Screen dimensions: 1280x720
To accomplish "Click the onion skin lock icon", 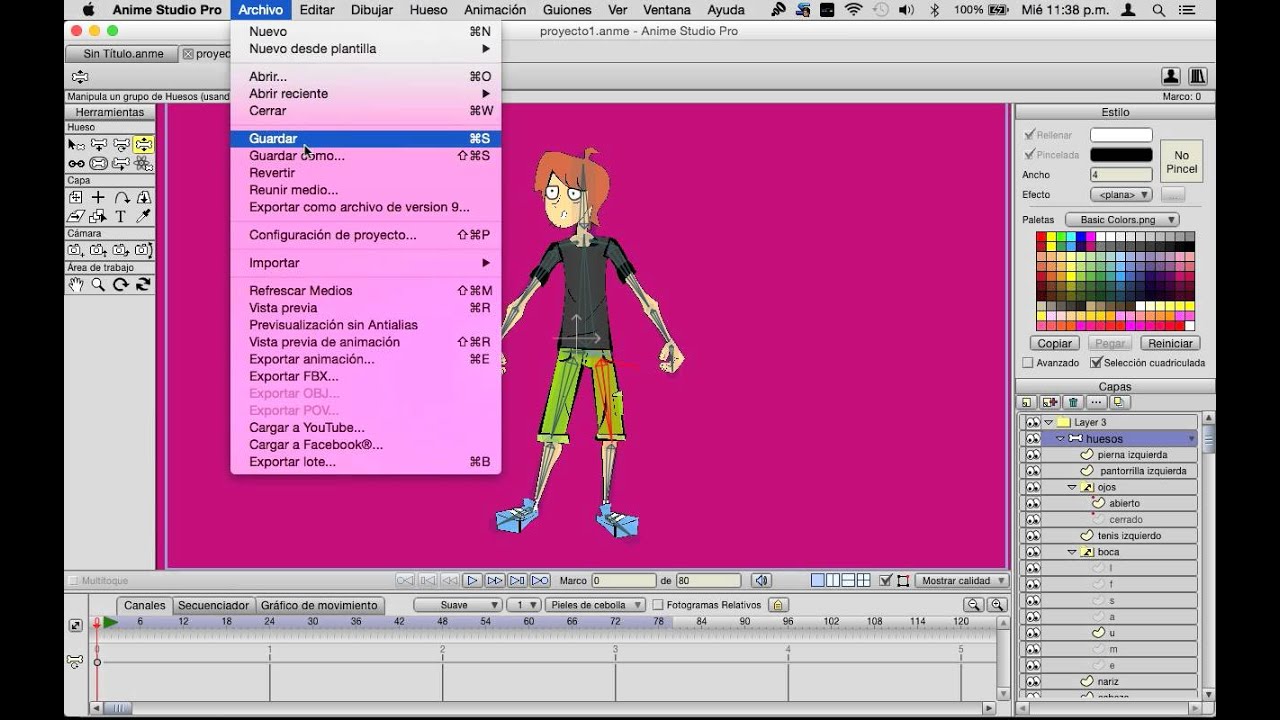I will [778, 605].
